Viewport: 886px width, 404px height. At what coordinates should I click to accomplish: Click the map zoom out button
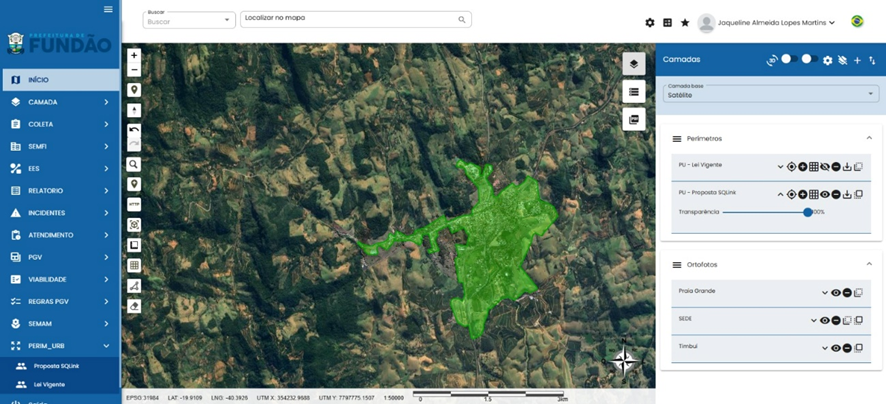[134, 70]
